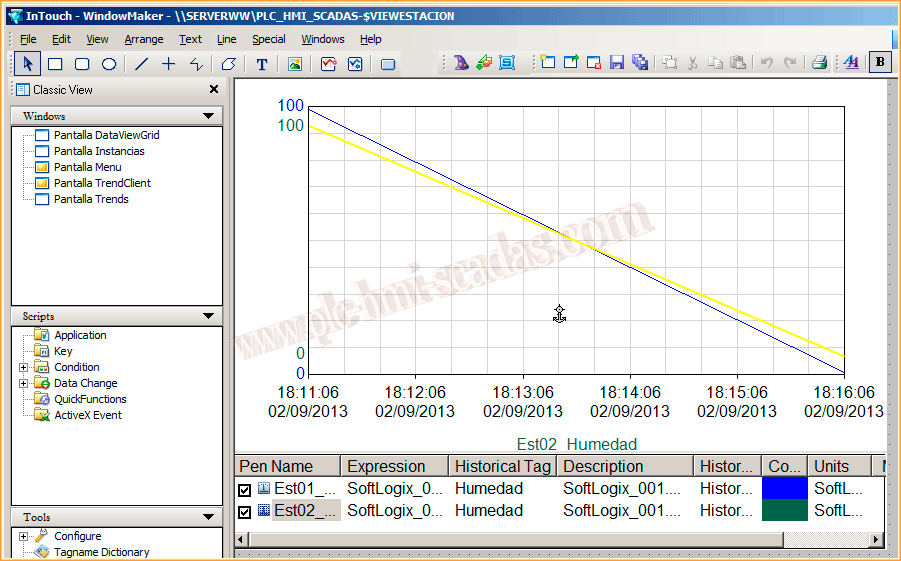Close the Classic View panel
The width and height of the screenshot is (901, 561).
(213, 89)
